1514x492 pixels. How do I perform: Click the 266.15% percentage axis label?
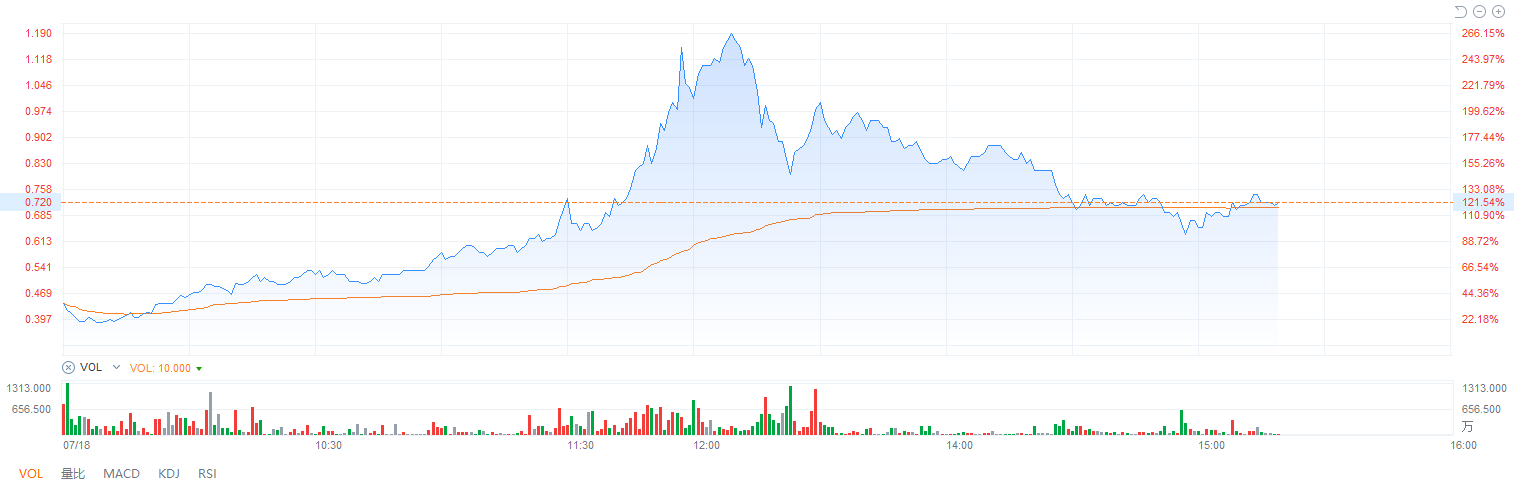pos(1482,33)
